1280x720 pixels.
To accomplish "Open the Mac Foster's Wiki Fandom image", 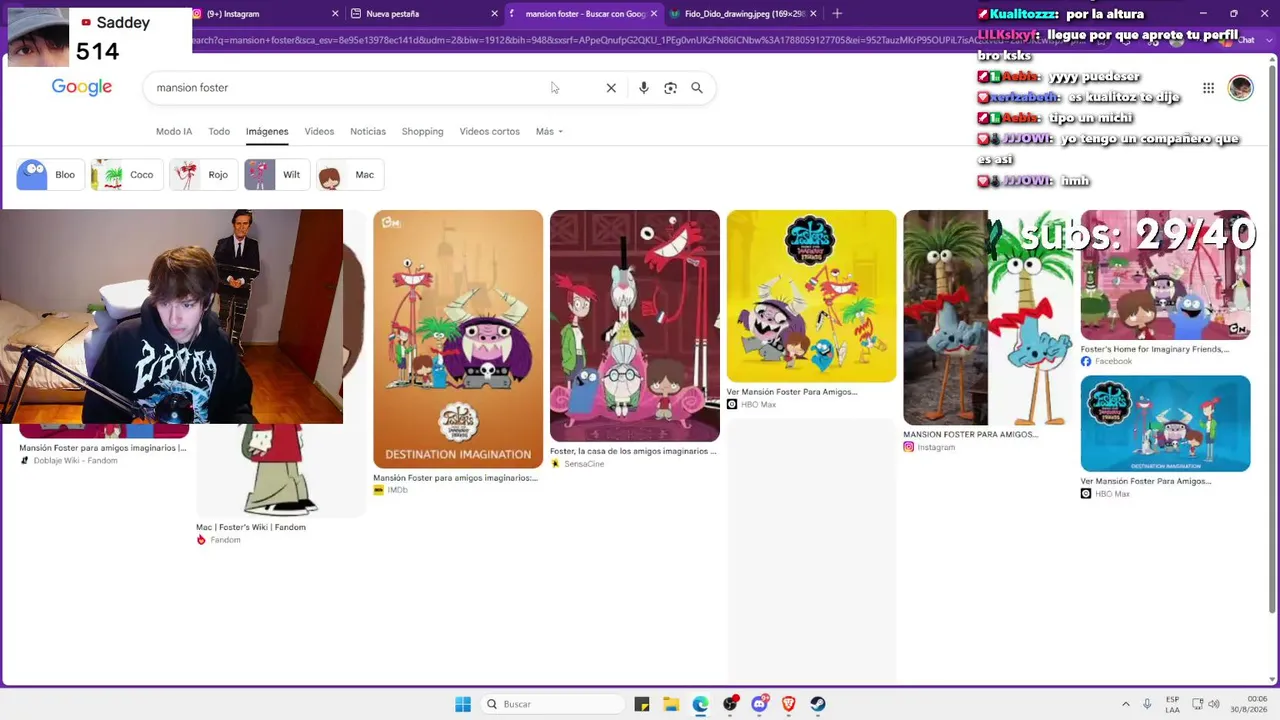I will (x=281, y=470).
